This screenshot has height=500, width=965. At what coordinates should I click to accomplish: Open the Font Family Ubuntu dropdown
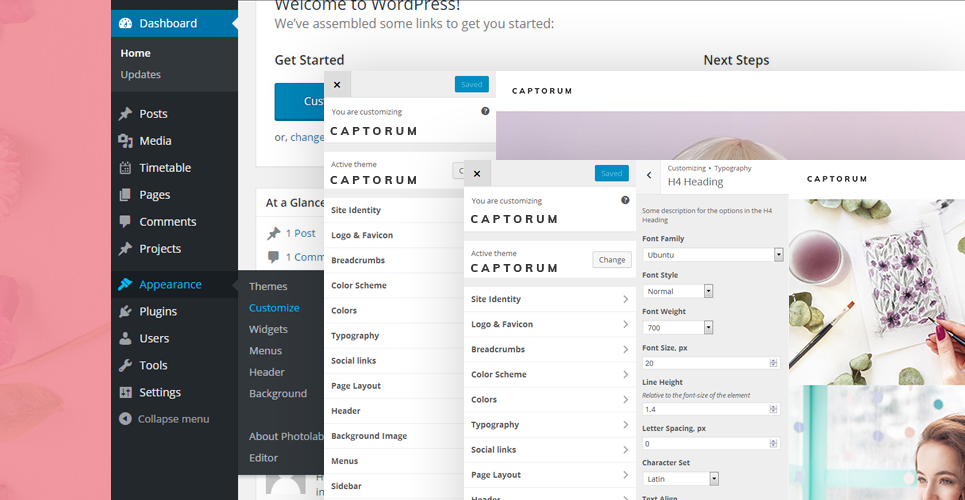[713, 254]
